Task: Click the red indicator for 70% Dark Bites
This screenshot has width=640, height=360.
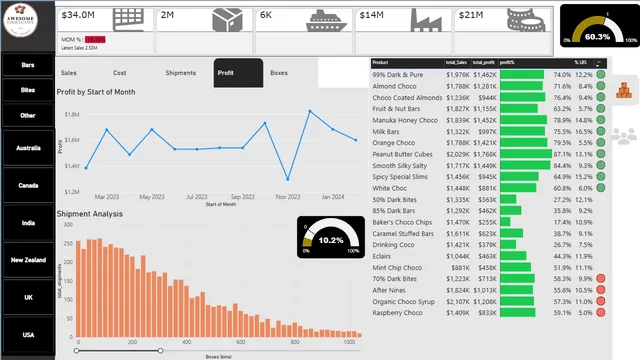Action: coord(600,278)
